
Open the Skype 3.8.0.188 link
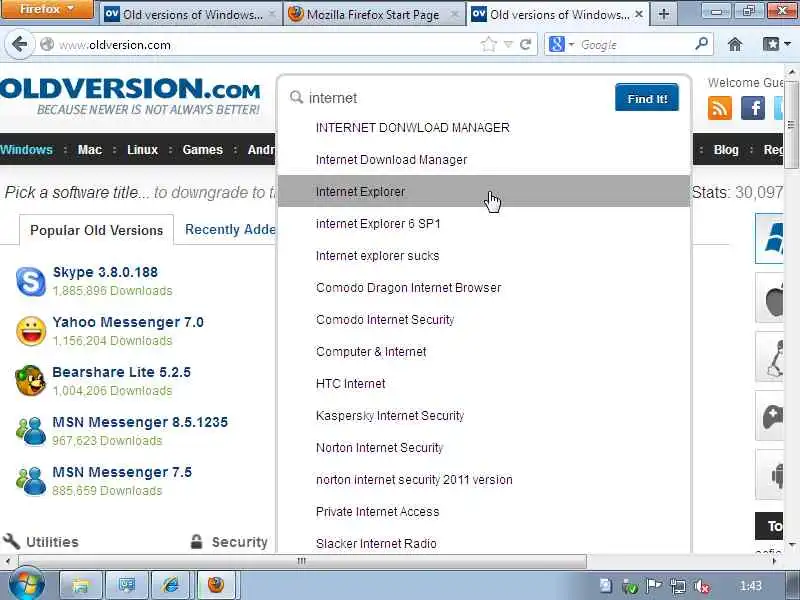coord(105,272)
